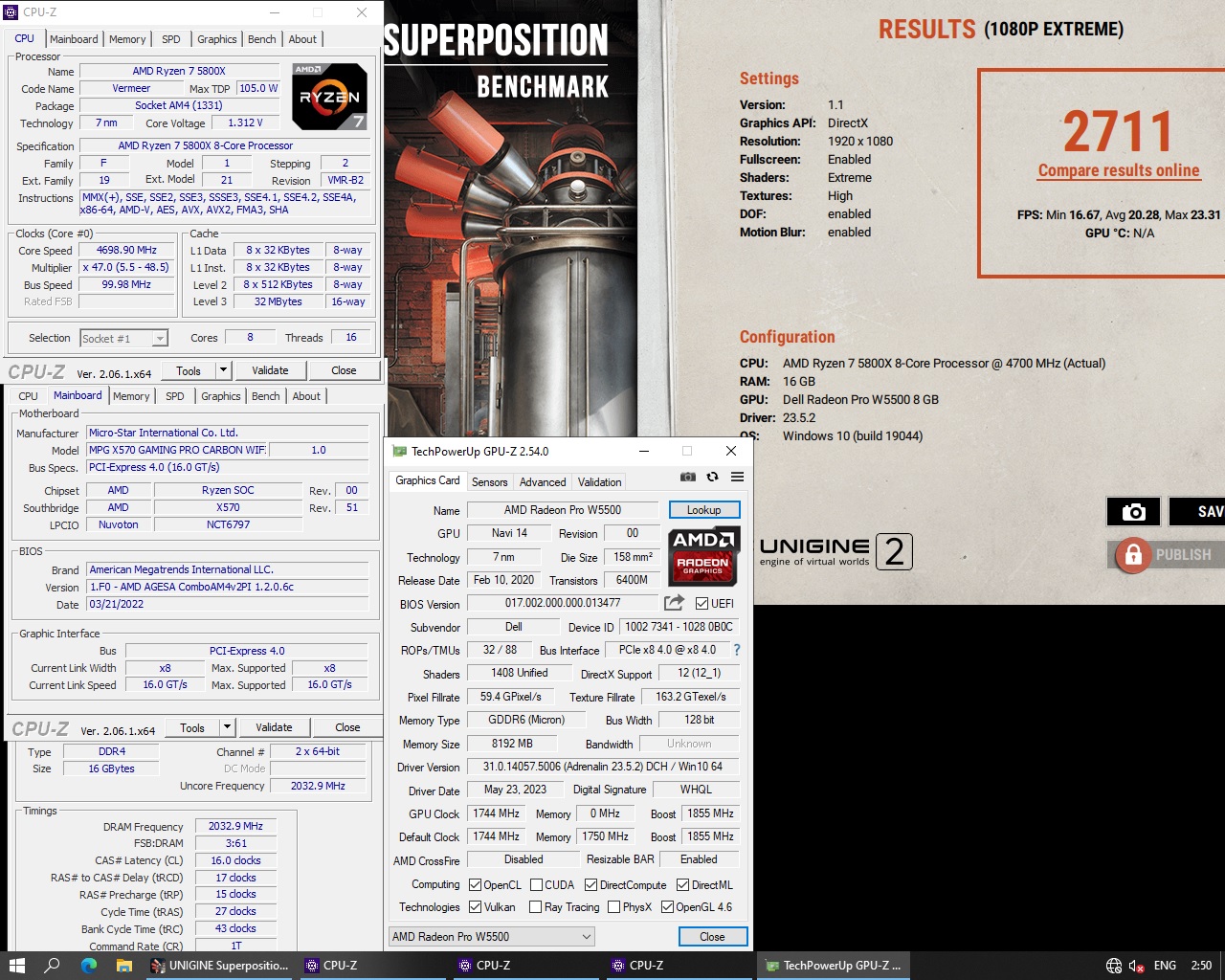1225x980 pixels.
Task: Click the AMD Ryzen 7 logo in CPU-Z
Action: pos(329,96)
